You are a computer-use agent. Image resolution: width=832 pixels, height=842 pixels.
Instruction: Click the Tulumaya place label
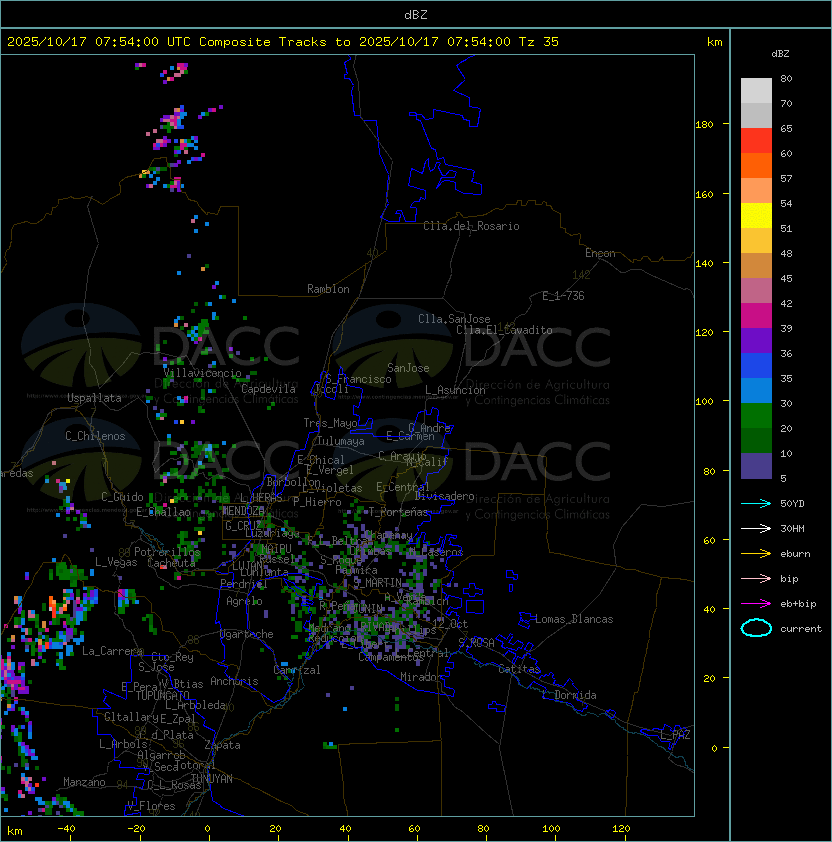click(341, 441)
